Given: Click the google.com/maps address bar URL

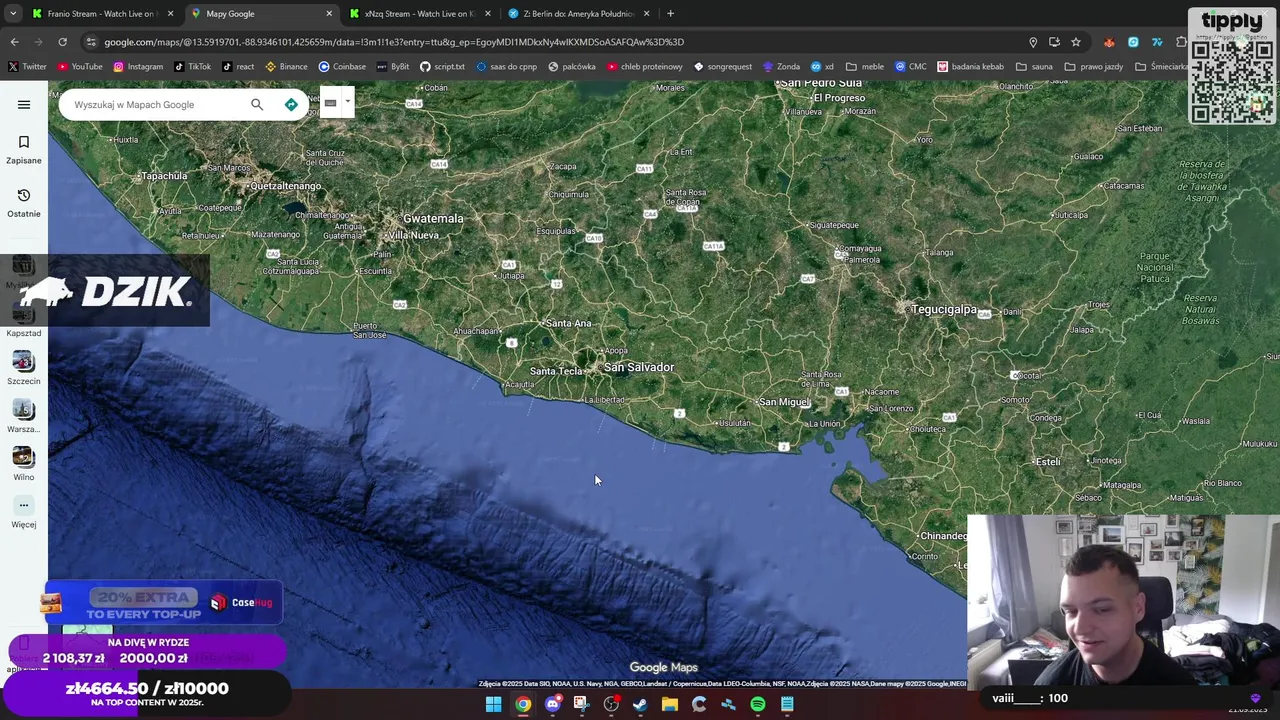Looking at the screenshot, I should coord(394,42).
